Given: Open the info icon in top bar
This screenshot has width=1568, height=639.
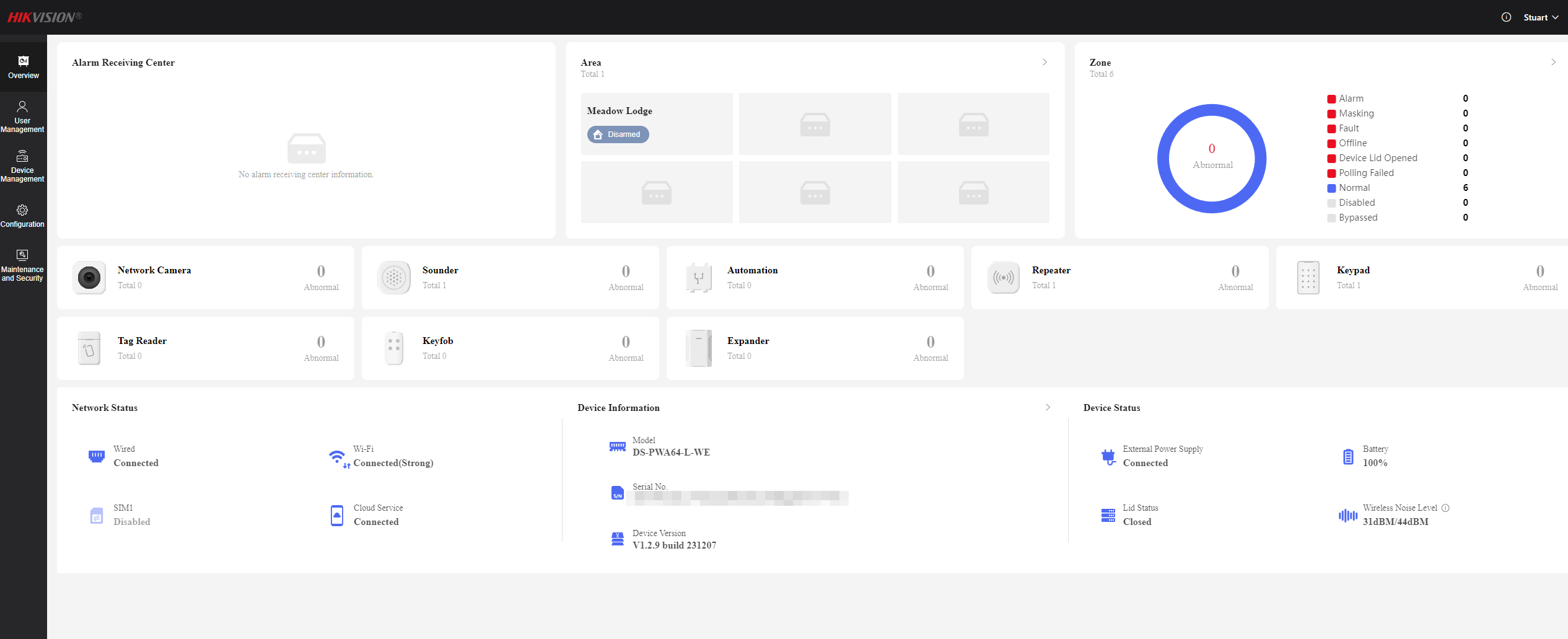Looking at the screenshot, I should (x=1506, y=17).
